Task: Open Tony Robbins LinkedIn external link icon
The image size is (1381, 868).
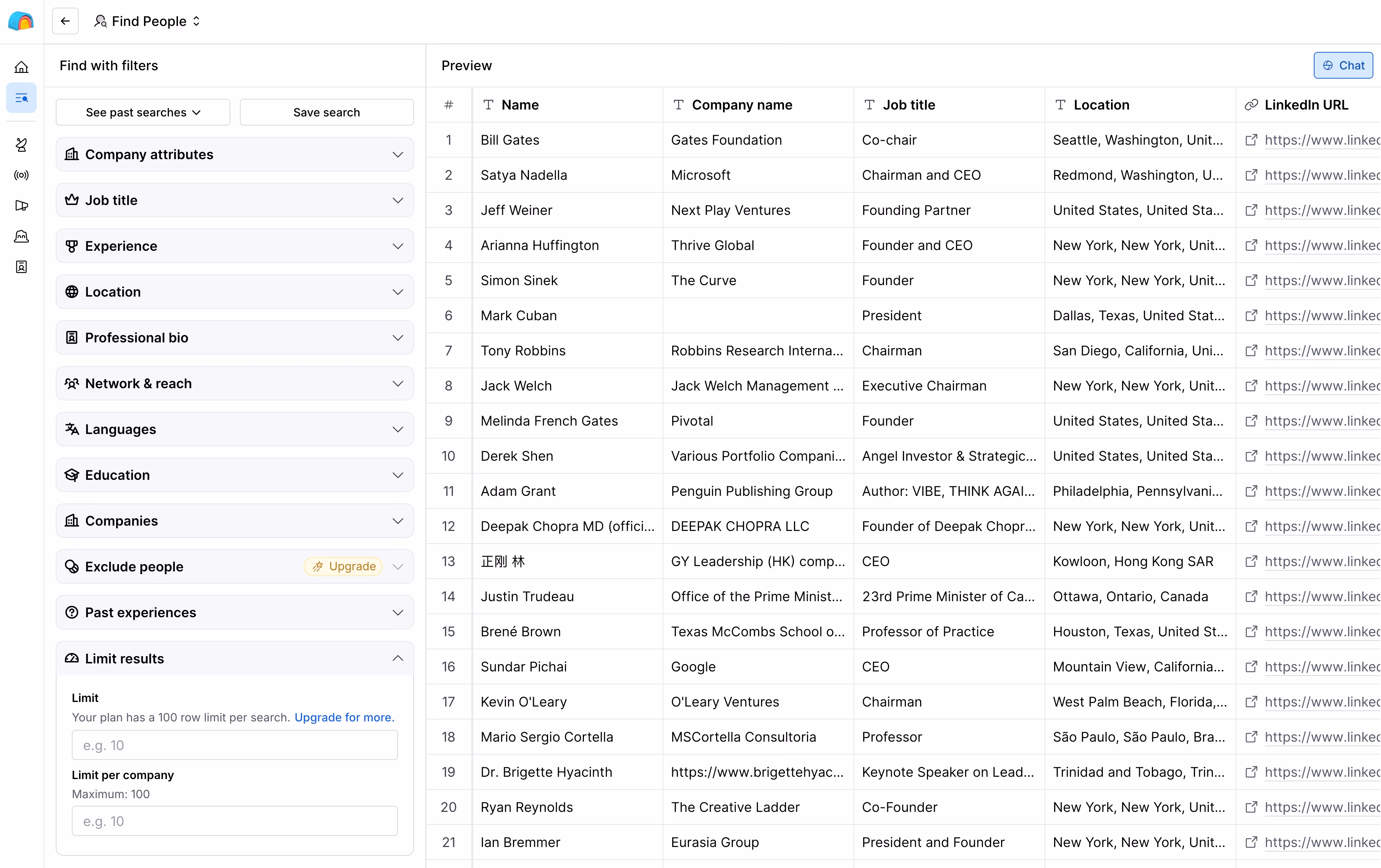Action: tap(1252, 350)
